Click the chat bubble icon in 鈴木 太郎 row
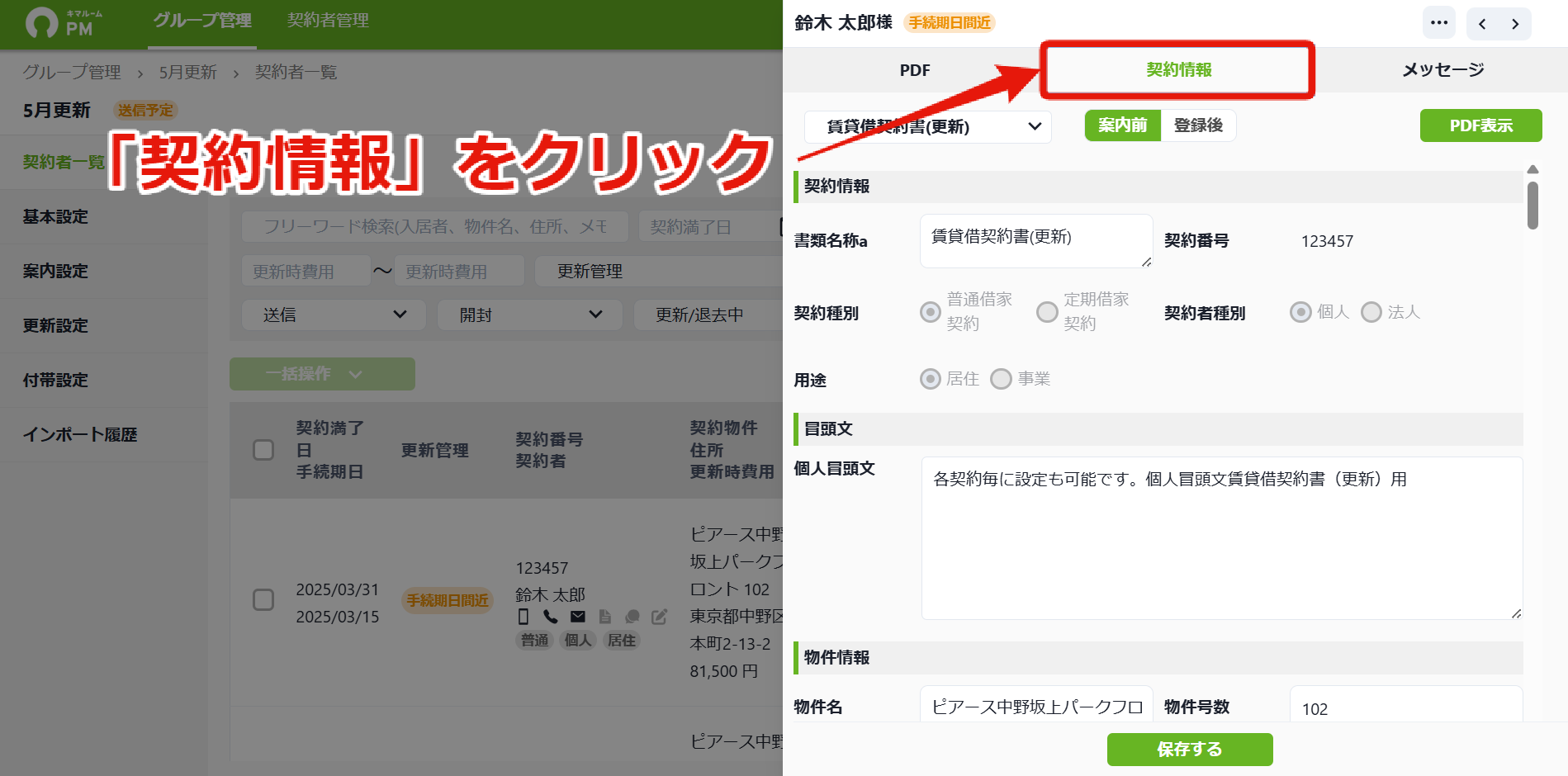The width and height of the screenshot is (1568, 776). tap(632, 617)
